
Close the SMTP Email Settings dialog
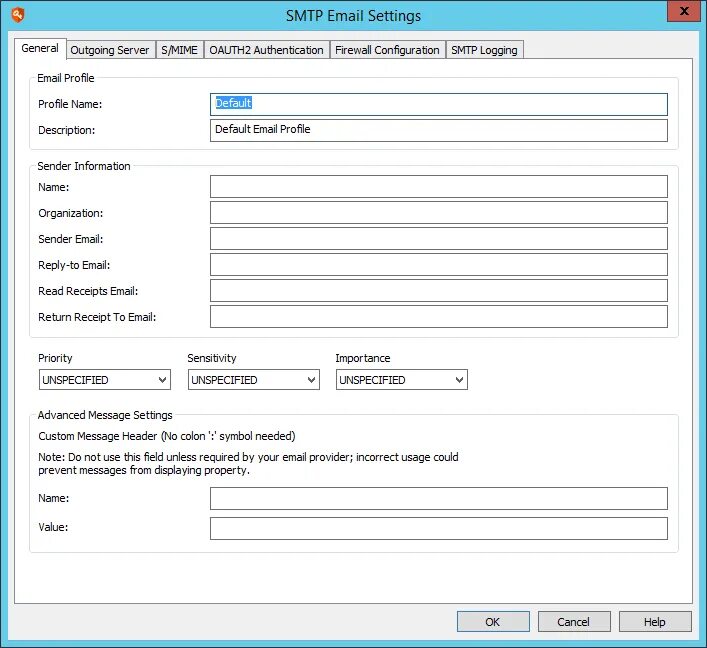pos(684,11)
